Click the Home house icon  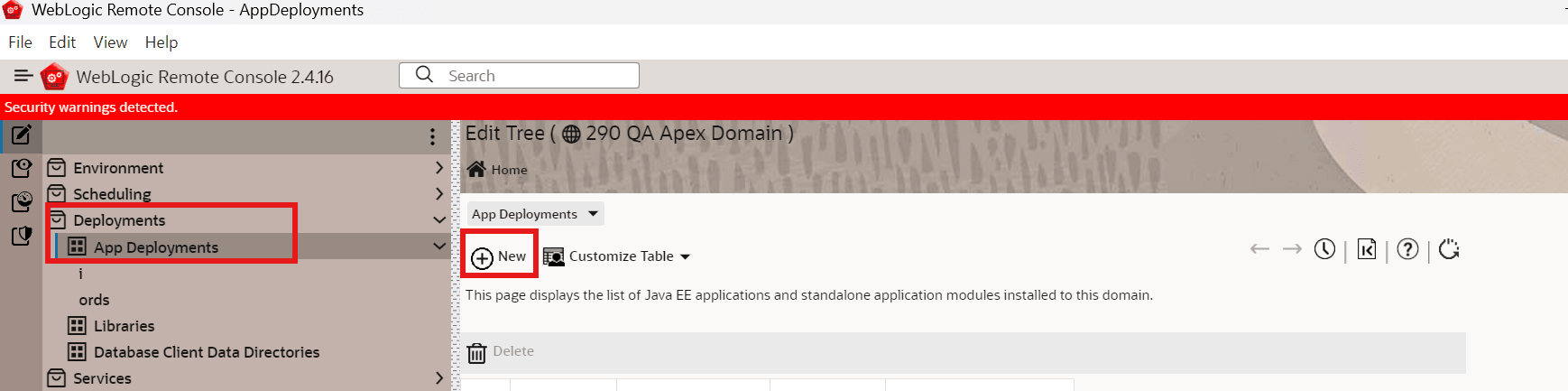pos(476,169)
